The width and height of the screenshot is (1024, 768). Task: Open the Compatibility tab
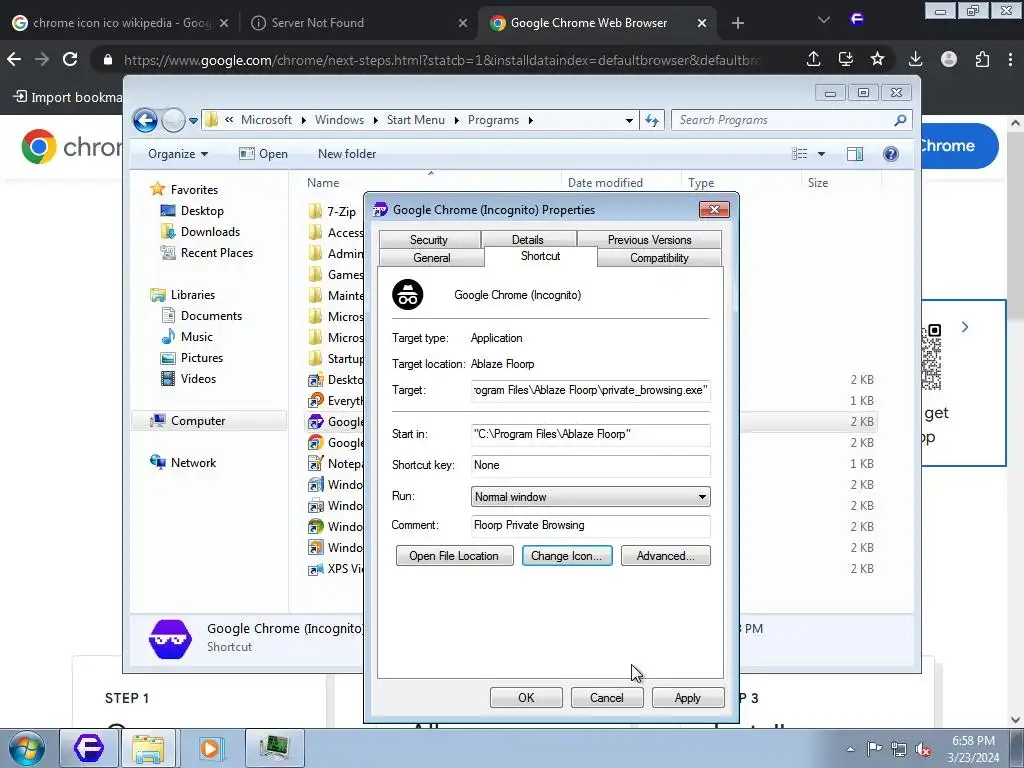click(x=659, y=257)
